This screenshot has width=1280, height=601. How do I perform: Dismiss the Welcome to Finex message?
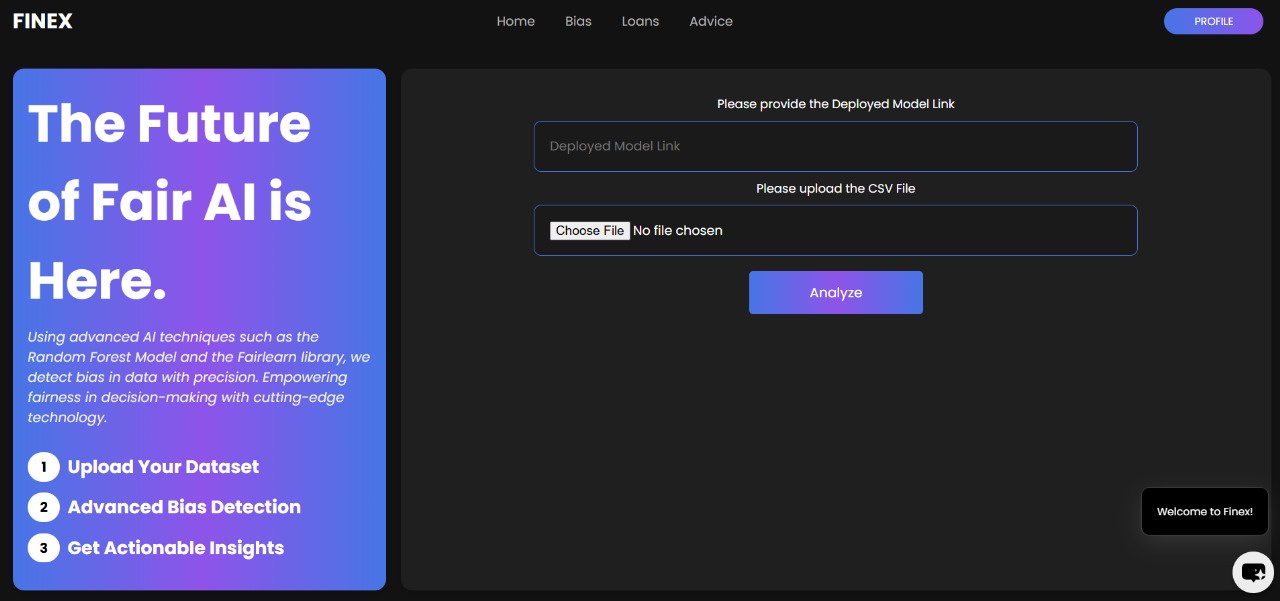pyautogui.click(x=1204, y=511)
